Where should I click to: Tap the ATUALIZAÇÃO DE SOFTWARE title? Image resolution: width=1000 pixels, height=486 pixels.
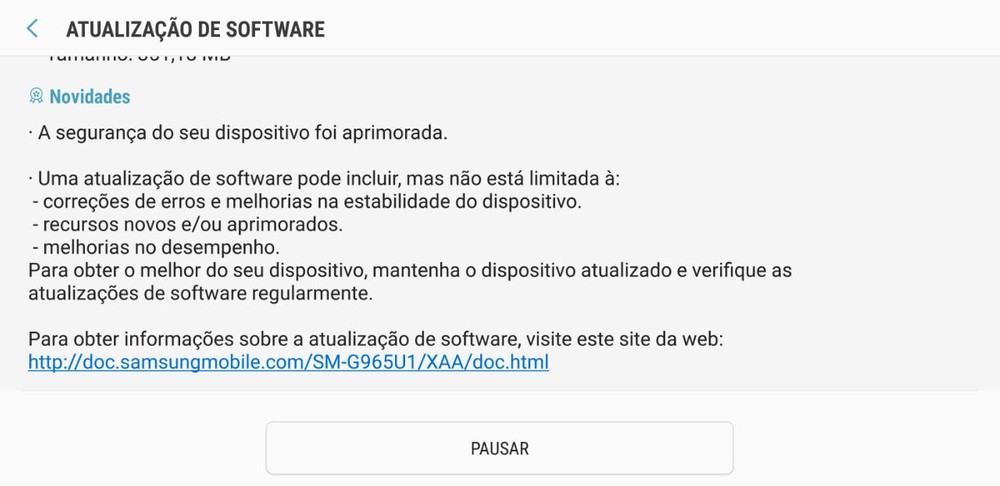point(195,29)
